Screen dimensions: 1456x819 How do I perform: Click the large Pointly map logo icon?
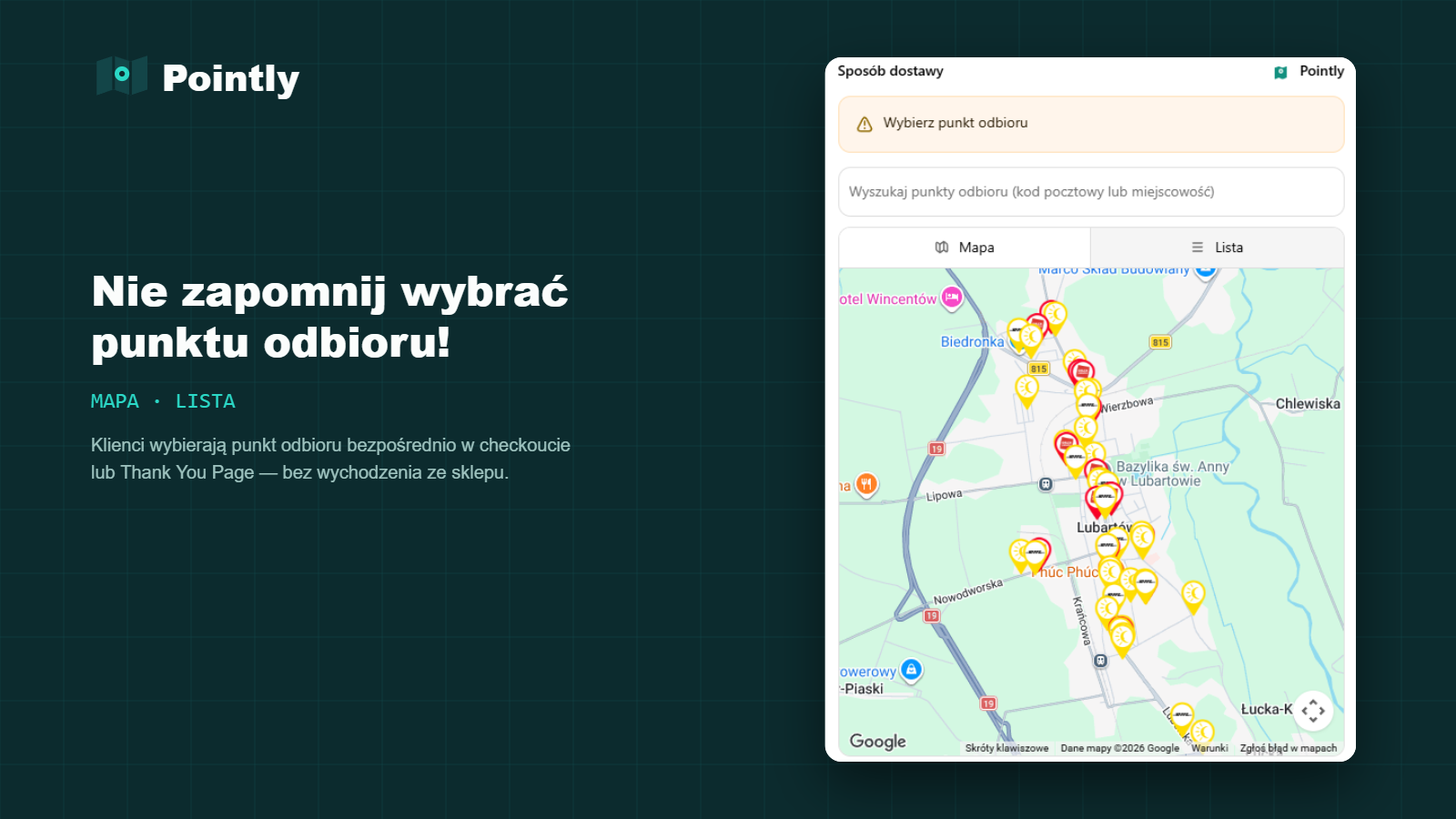coord(122,76)
